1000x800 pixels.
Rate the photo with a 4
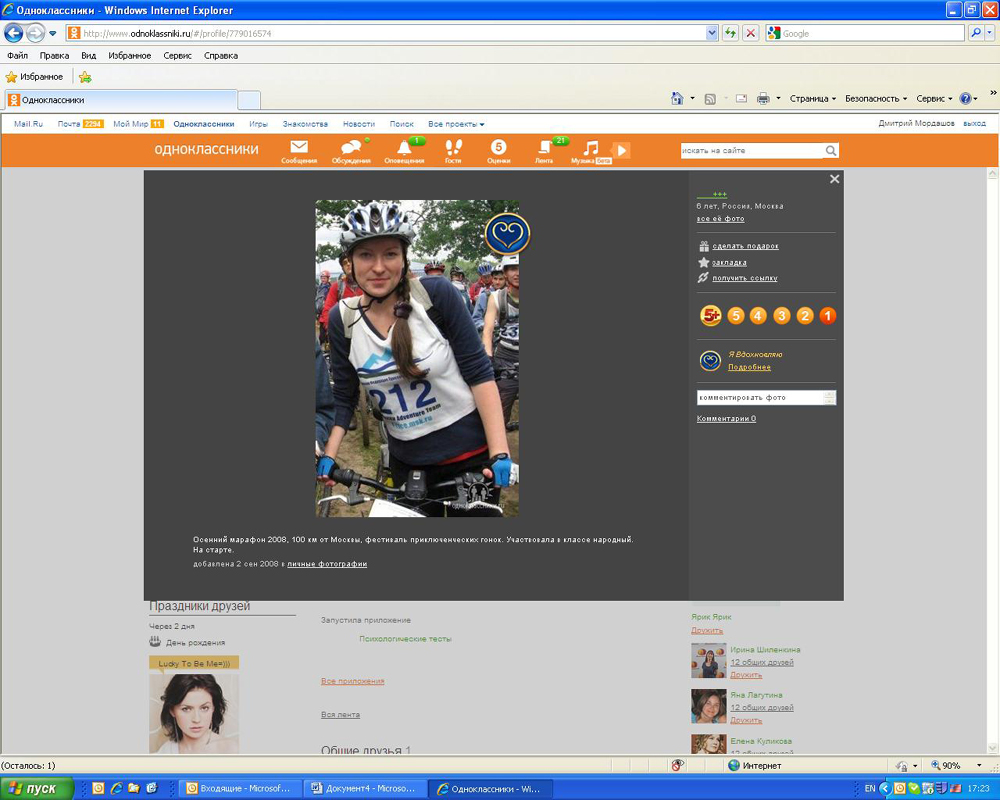click(x=758, y=315)
